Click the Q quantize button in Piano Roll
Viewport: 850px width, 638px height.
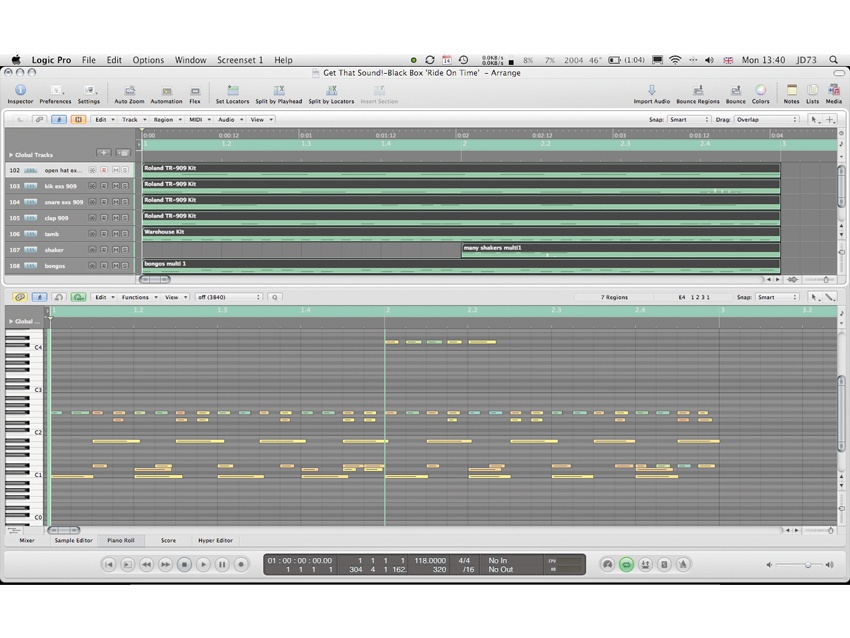coord(275,297)
